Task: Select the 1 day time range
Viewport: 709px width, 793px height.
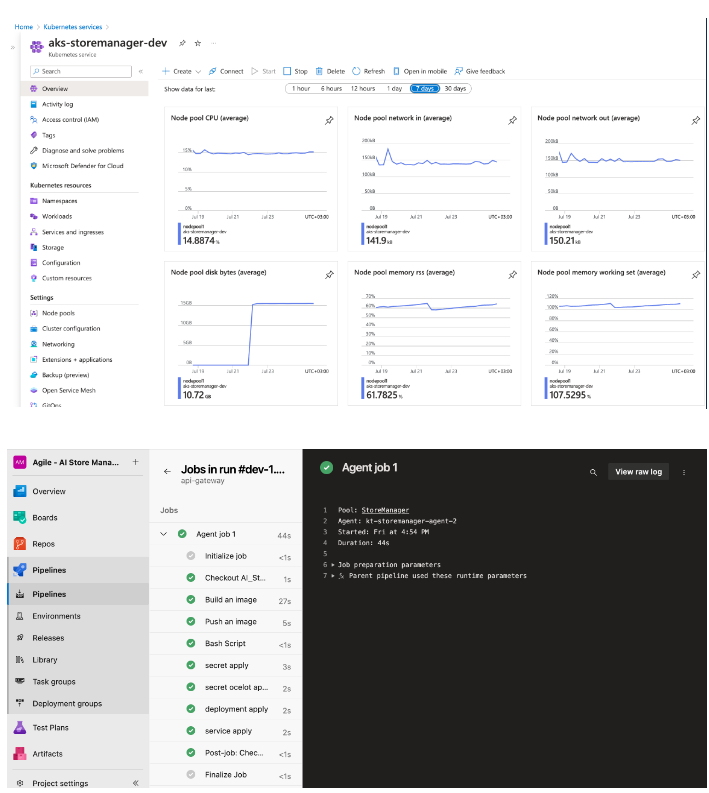Action: point(394,89)
